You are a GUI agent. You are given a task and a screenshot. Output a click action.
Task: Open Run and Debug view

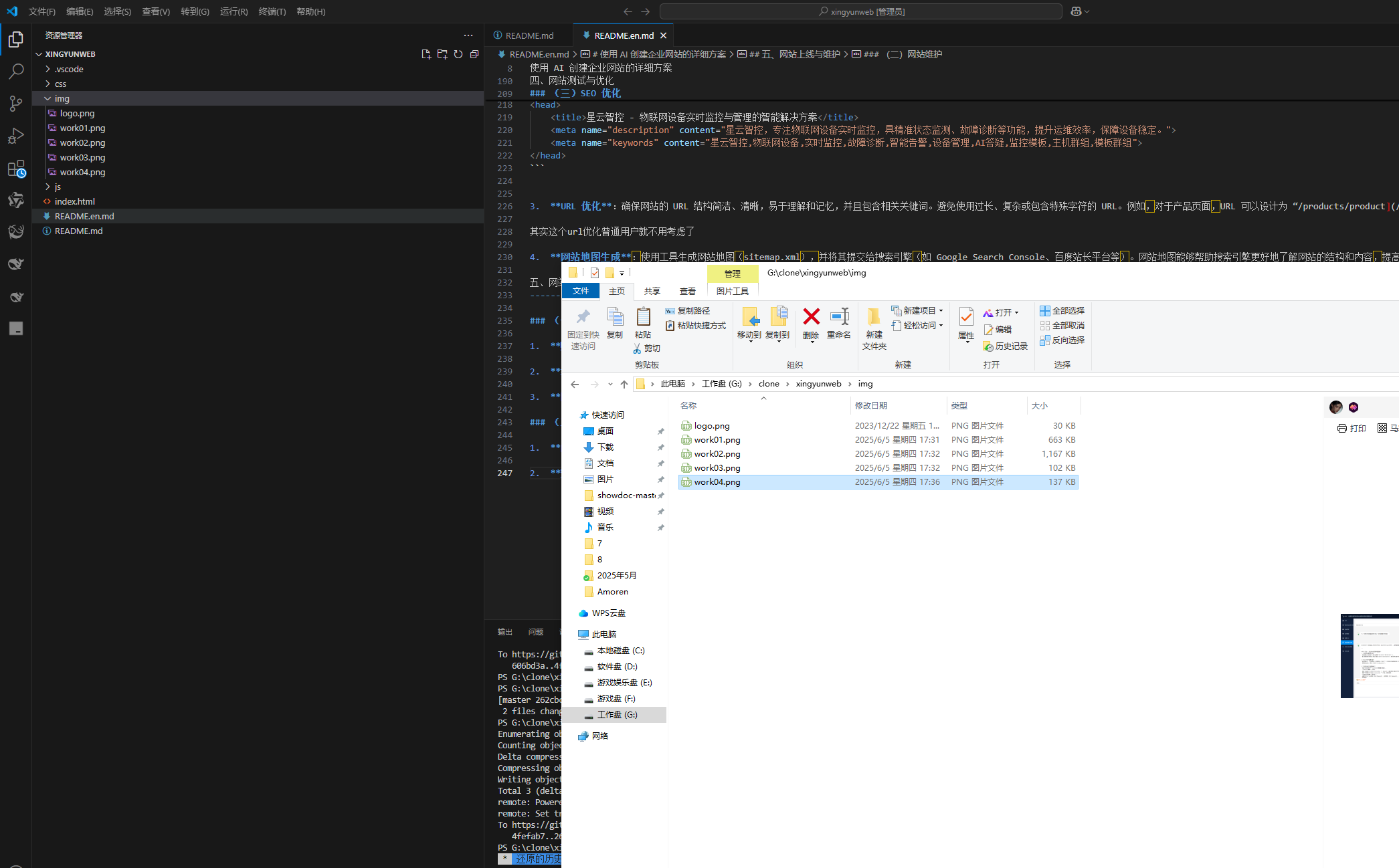[16, 136]
